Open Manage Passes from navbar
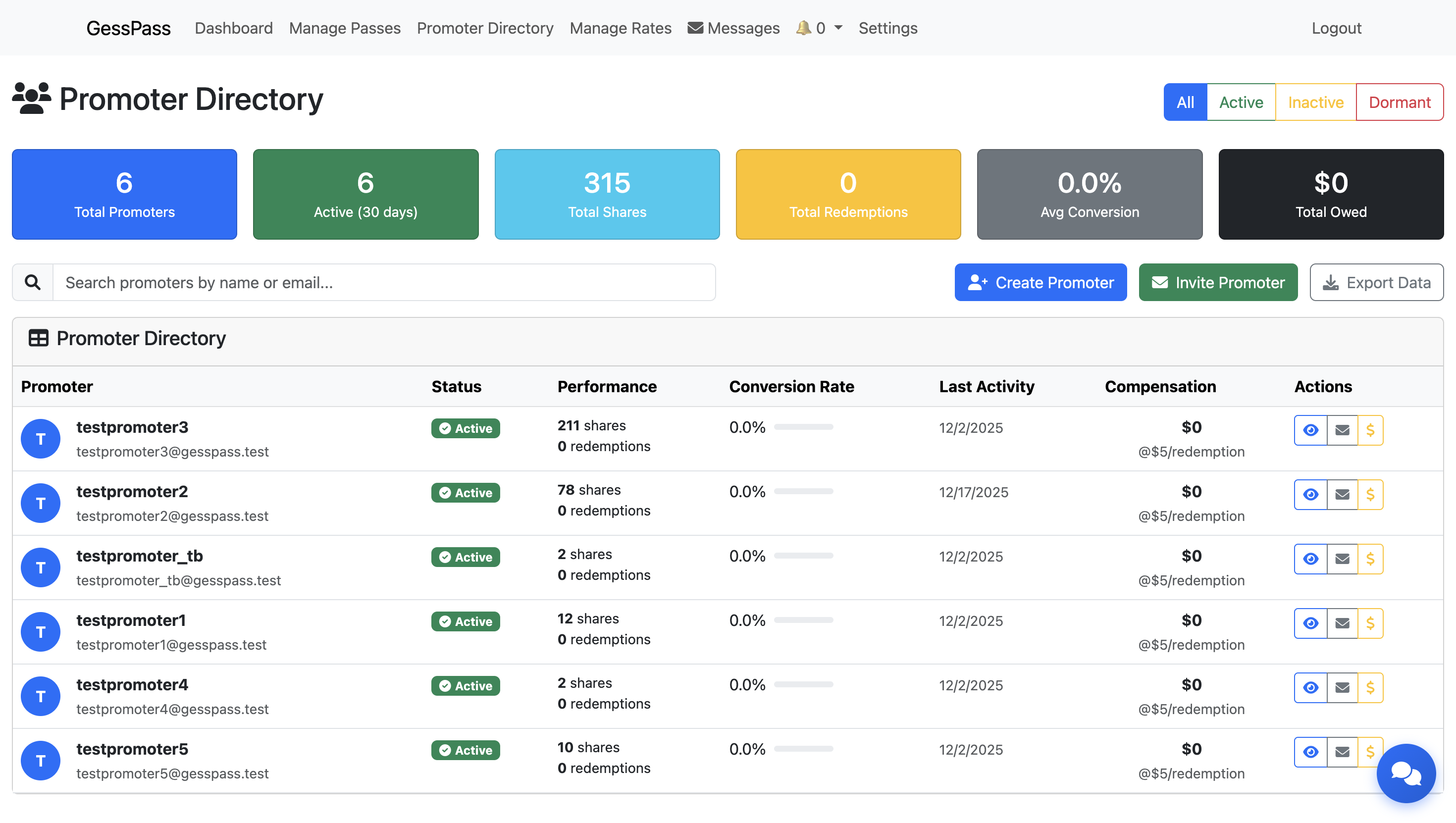Screen dimensions: 1456x823 pyautogui.click(x=345, y=28)
